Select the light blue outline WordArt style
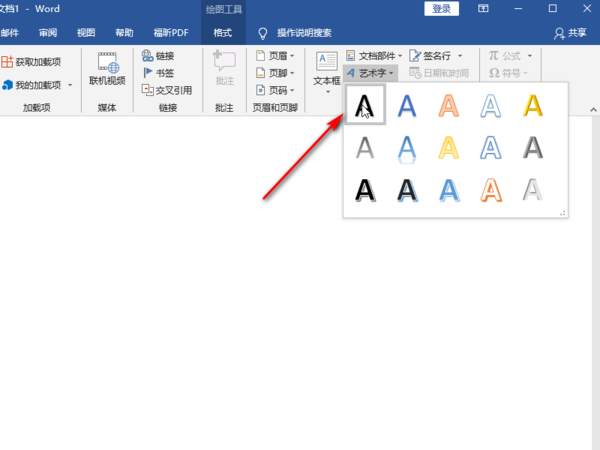600x450 pixels. click(x=491, y=106)
